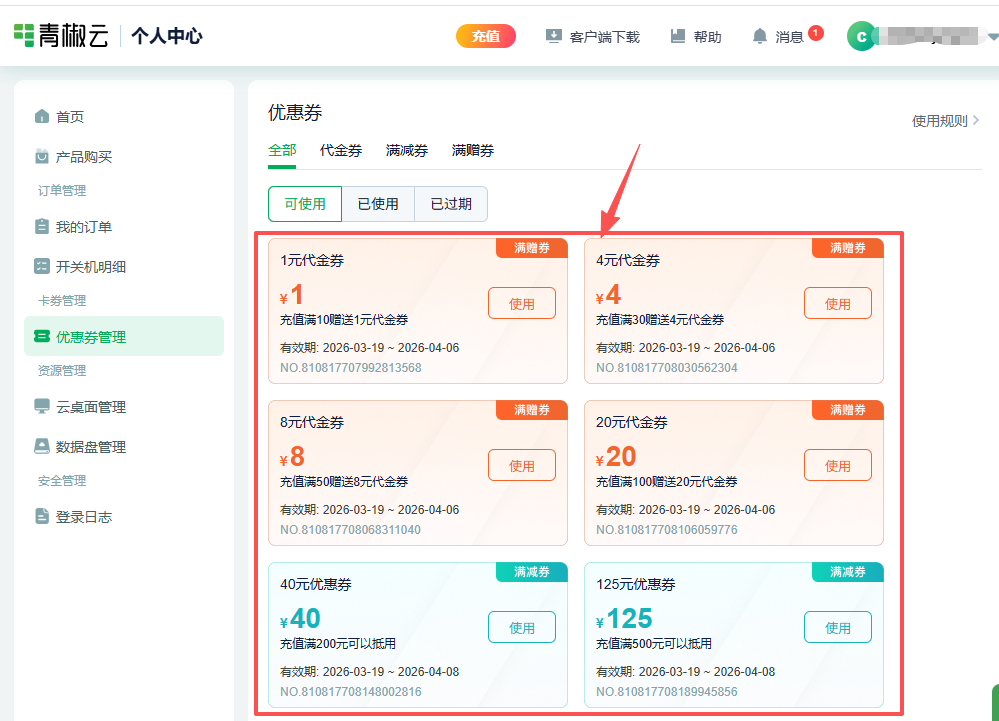Use the 20元代金券 coupon
999x721 pixels.
click(x=837, y=466)
